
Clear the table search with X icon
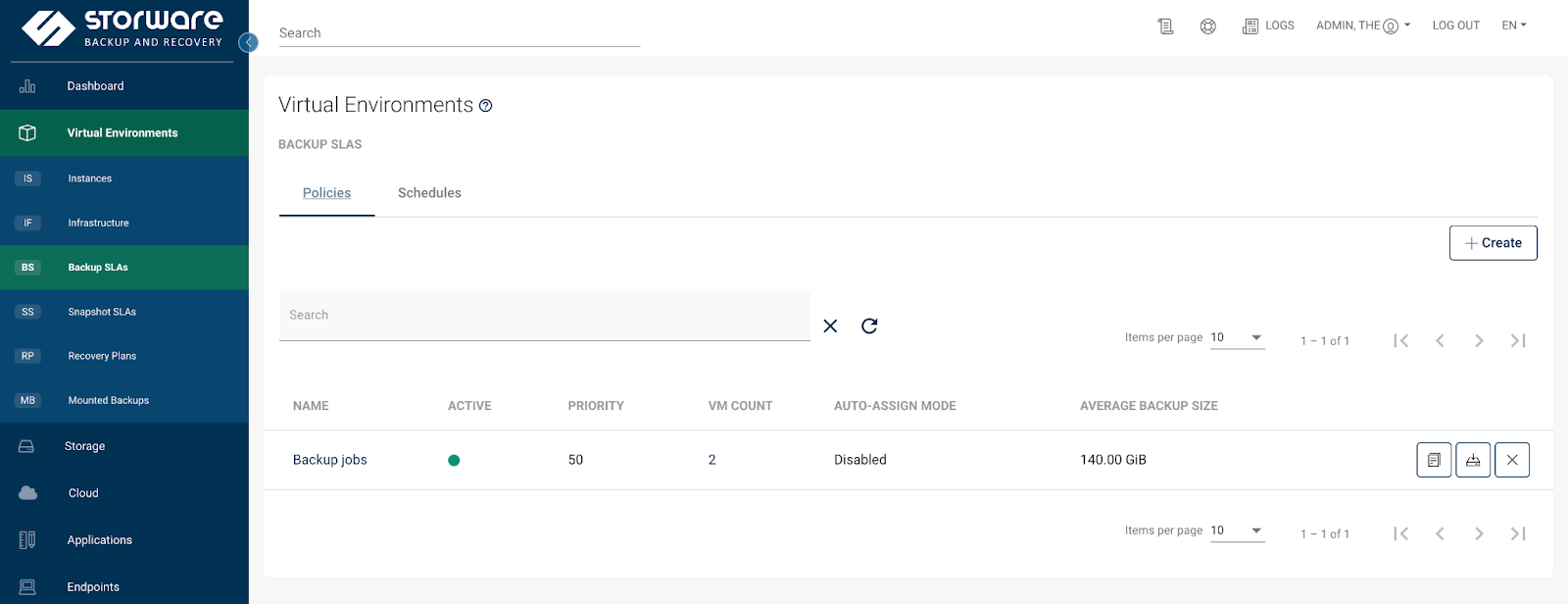[830, 326]
